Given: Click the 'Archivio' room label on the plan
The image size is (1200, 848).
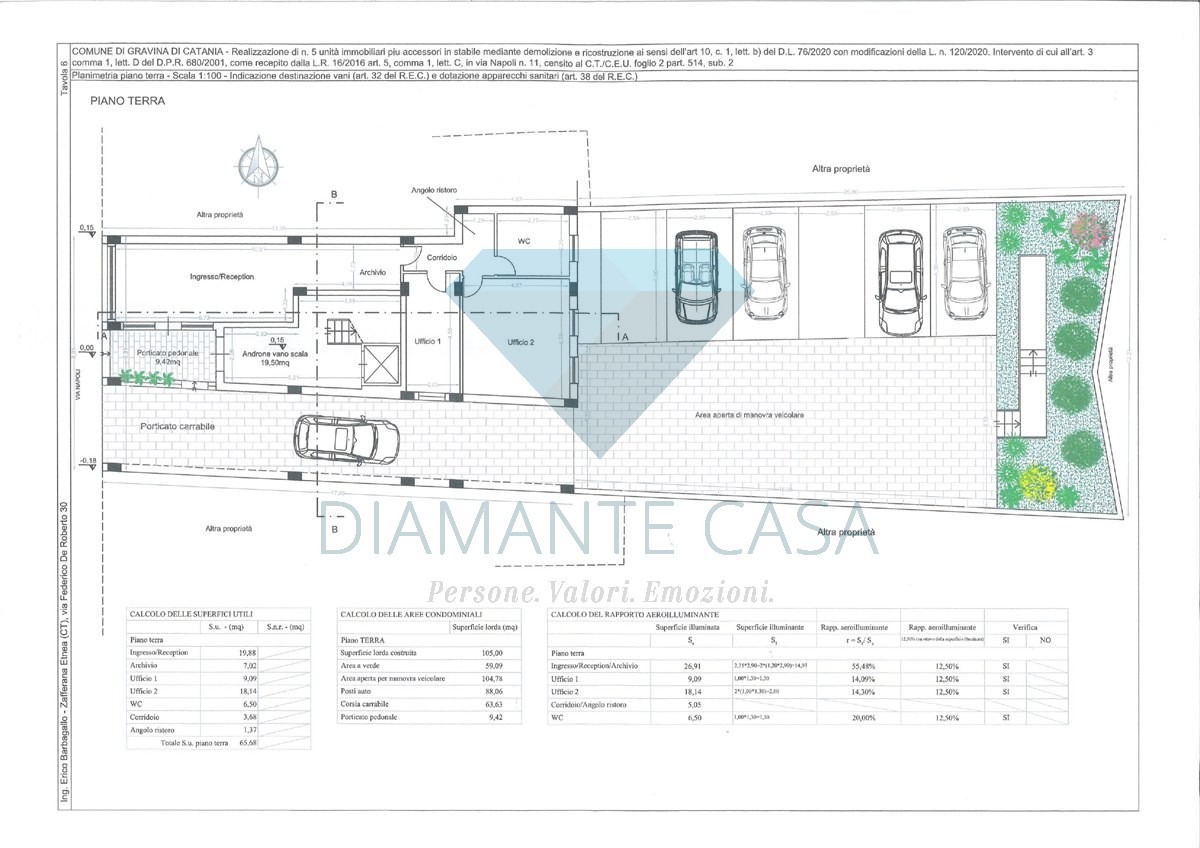Looking at the screenshot, I should click(x=372, y=272).
